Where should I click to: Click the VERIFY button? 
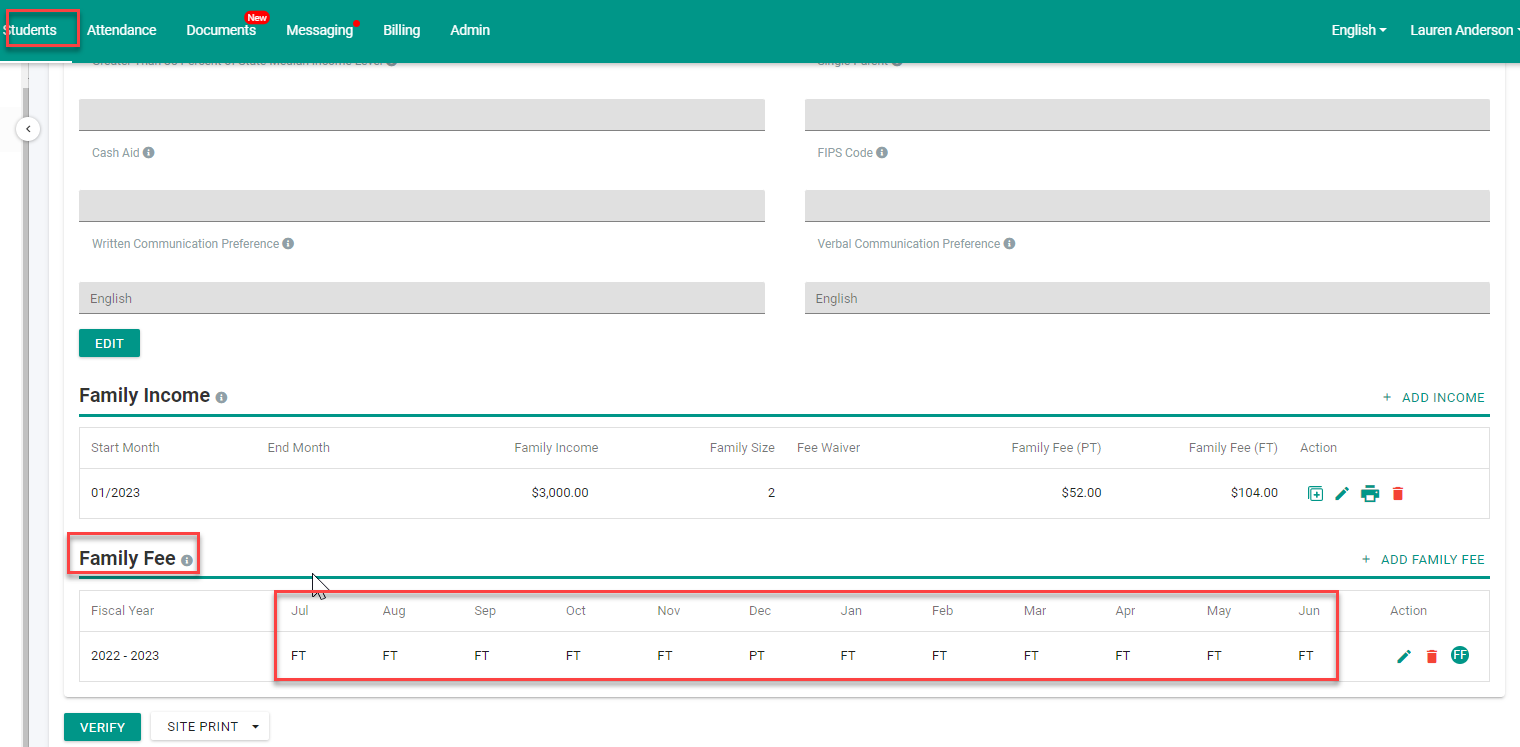102,726
